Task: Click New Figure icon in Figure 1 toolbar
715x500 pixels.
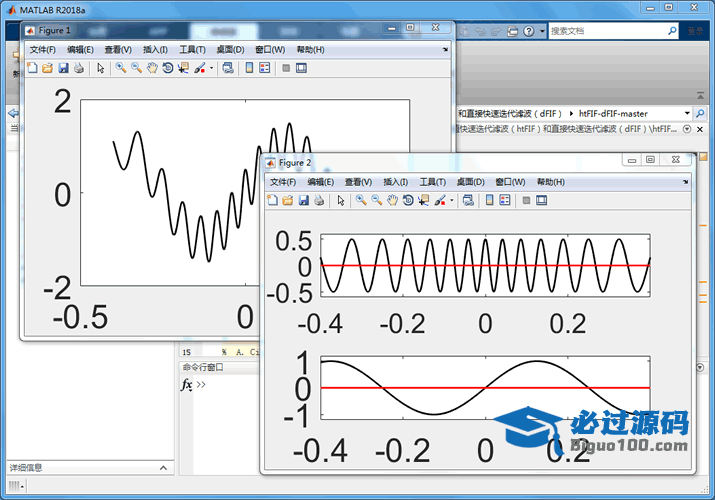Action: [32, 68]
